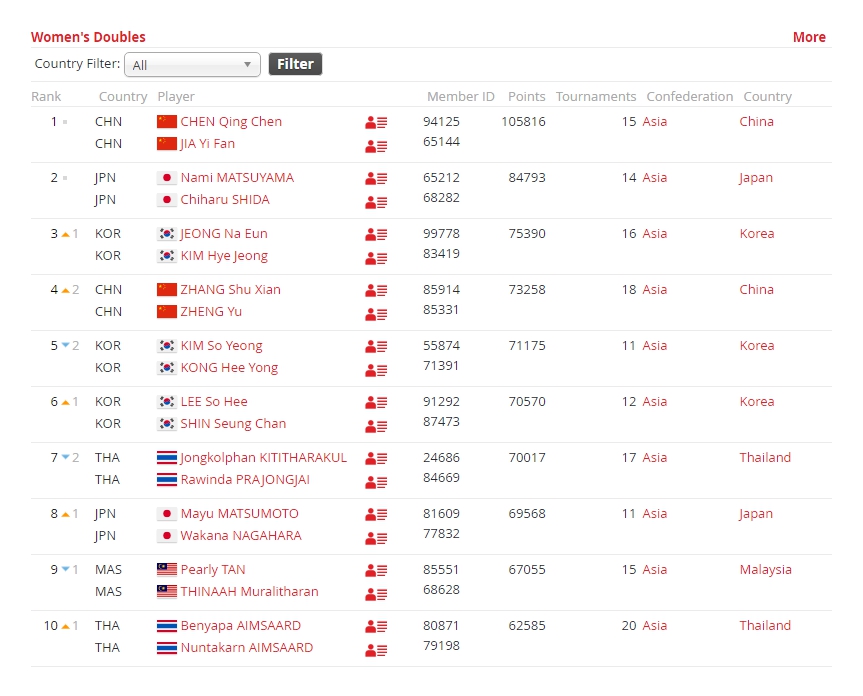Open profile card icon for JEONG Na Eun

pyautogui.click(x=376, y=234)
